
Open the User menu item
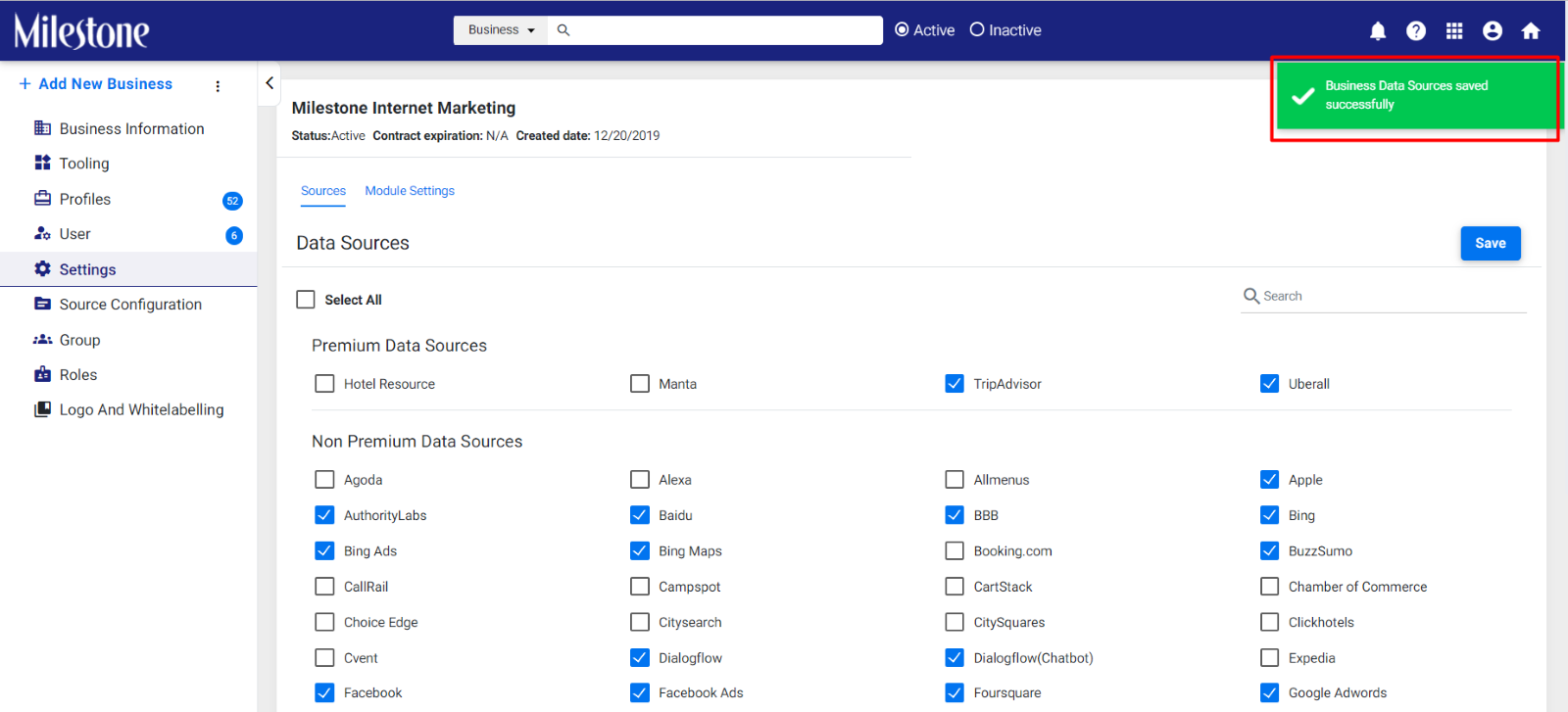[x=128, y=234]
